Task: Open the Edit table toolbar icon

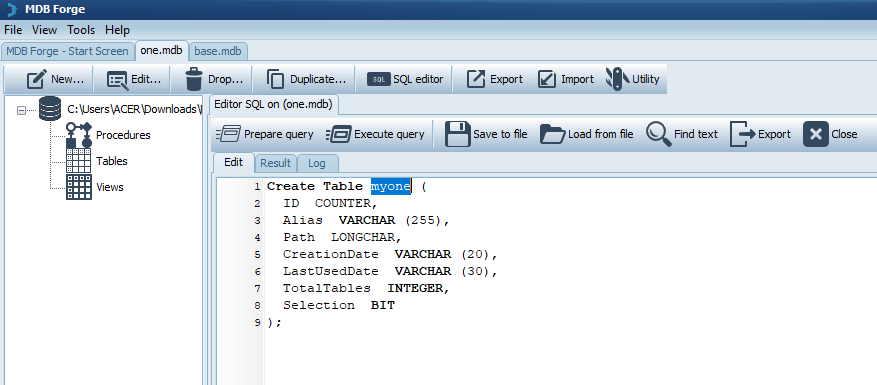Action: (117, 79)
